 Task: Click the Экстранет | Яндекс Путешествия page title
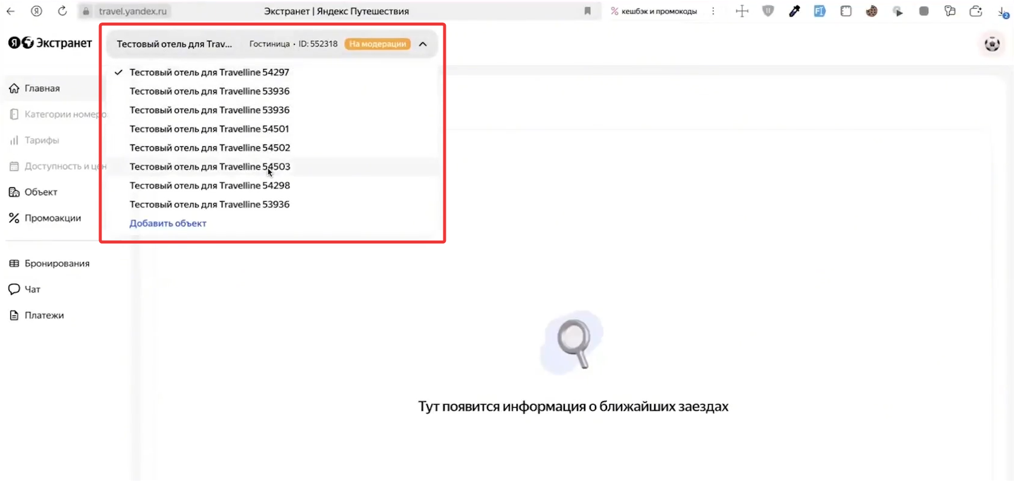pos(336,11)
